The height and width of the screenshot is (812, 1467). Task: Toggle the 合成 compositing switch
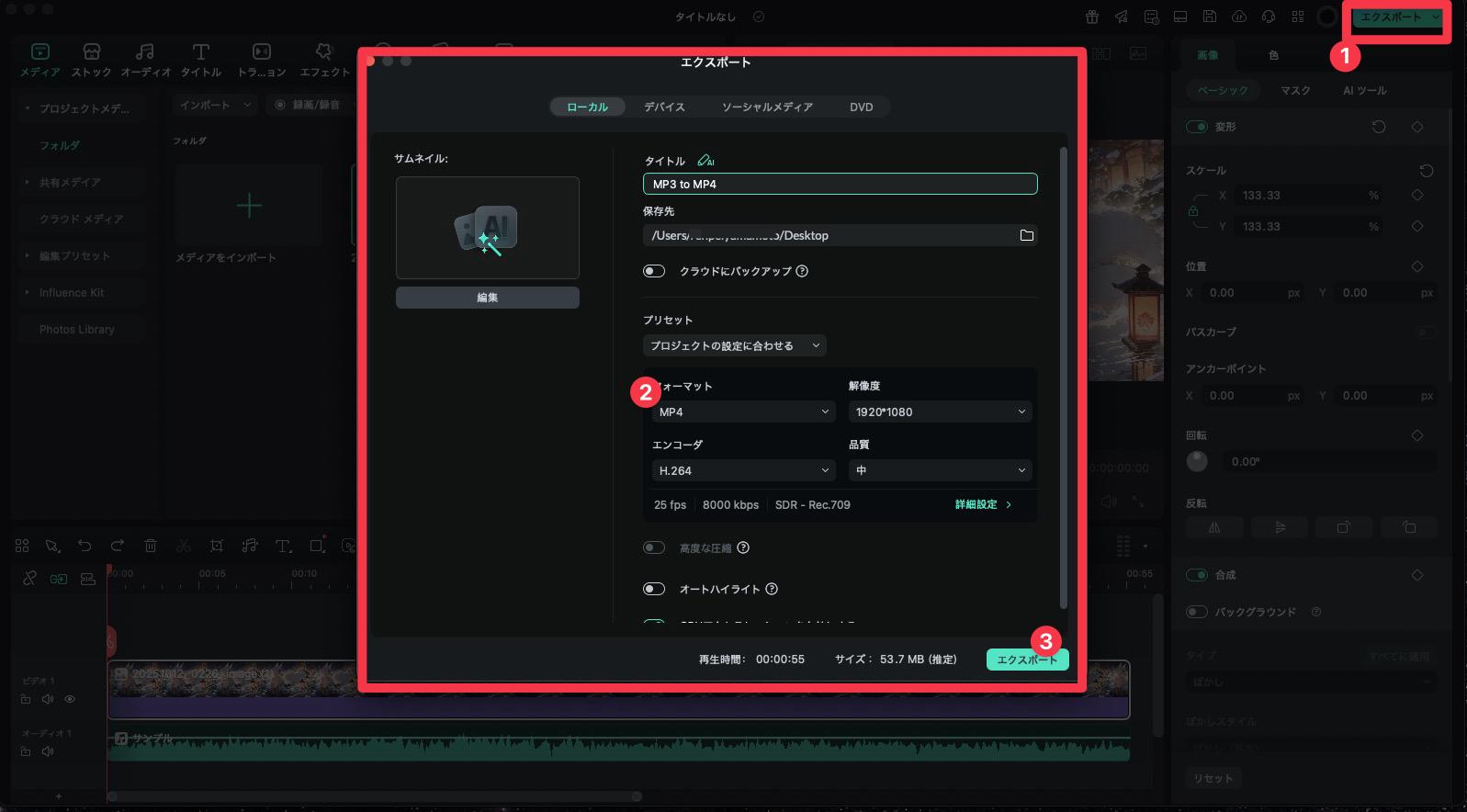click(1197, 575)
